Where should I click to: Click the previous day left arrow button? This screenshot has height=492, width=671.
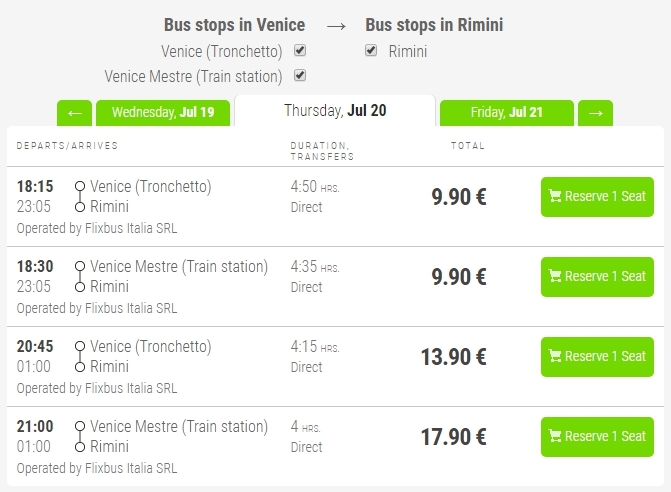point(74,113)
